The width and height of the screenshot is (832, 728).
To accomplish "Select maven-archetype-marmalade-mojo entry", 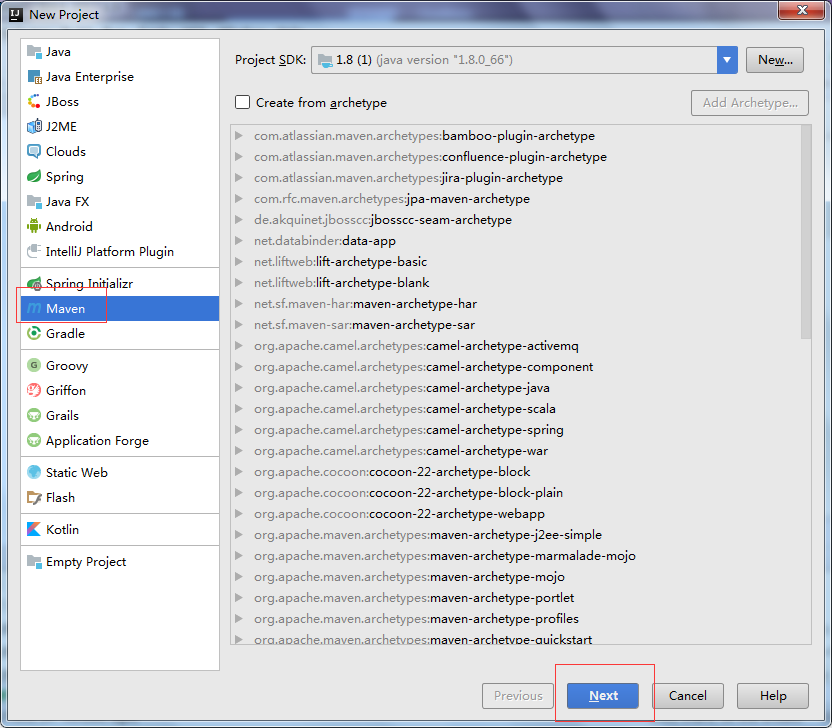I will [x=445, y=556].
